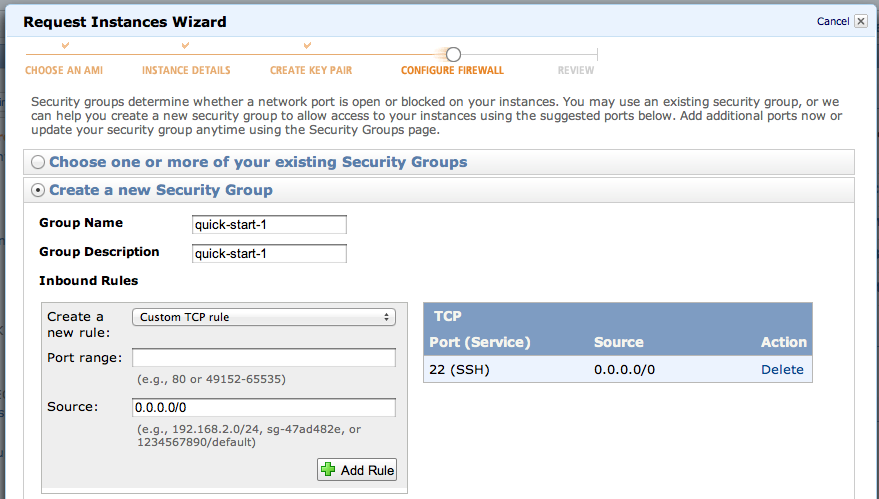The width and height of the screenshot is (879, 499).
Task: Go to Create Key Pair step
Action: point(311,71)
